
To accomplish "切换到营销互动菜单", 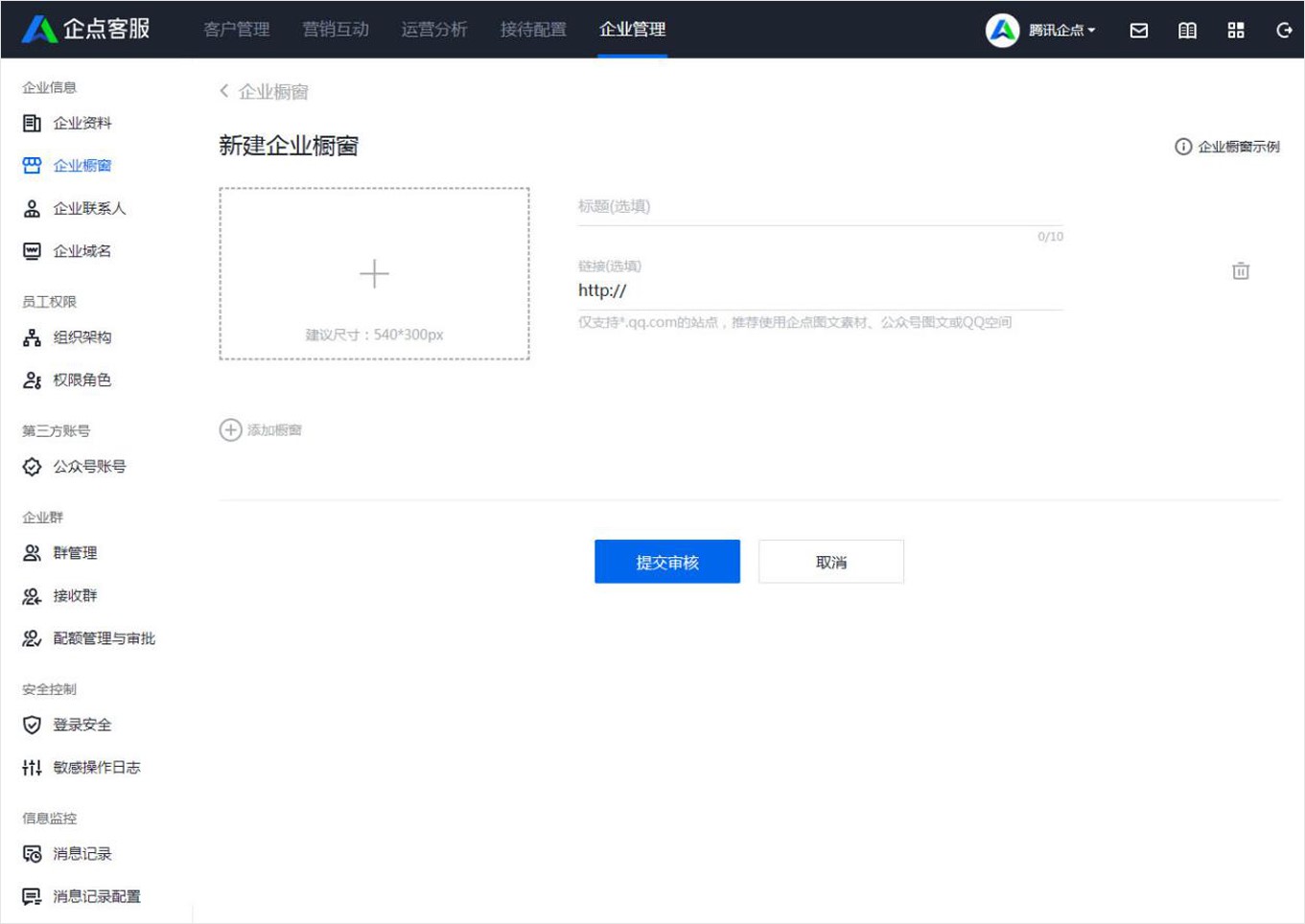I will click(333, 30).
